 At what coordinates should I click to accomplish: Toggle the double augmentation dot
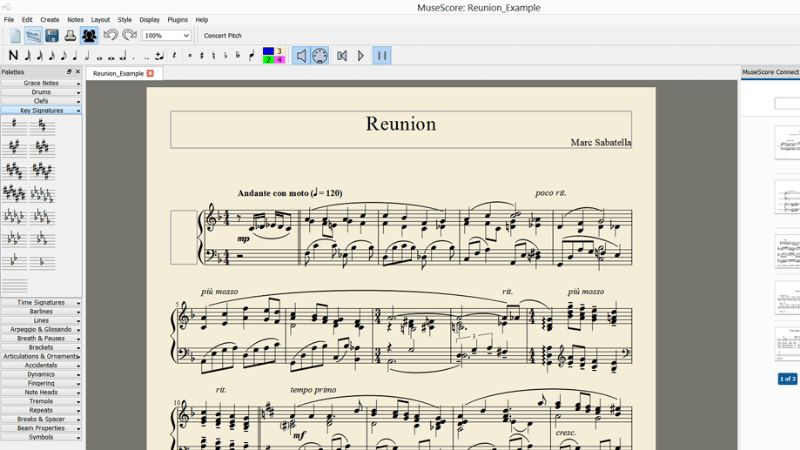click(x=146, y=58)
